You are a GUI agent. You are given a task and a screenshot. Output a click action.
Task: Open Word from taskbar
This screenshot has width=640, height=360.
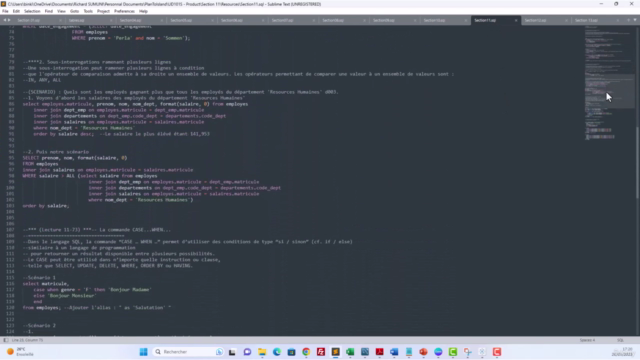[x=394, y=352]
